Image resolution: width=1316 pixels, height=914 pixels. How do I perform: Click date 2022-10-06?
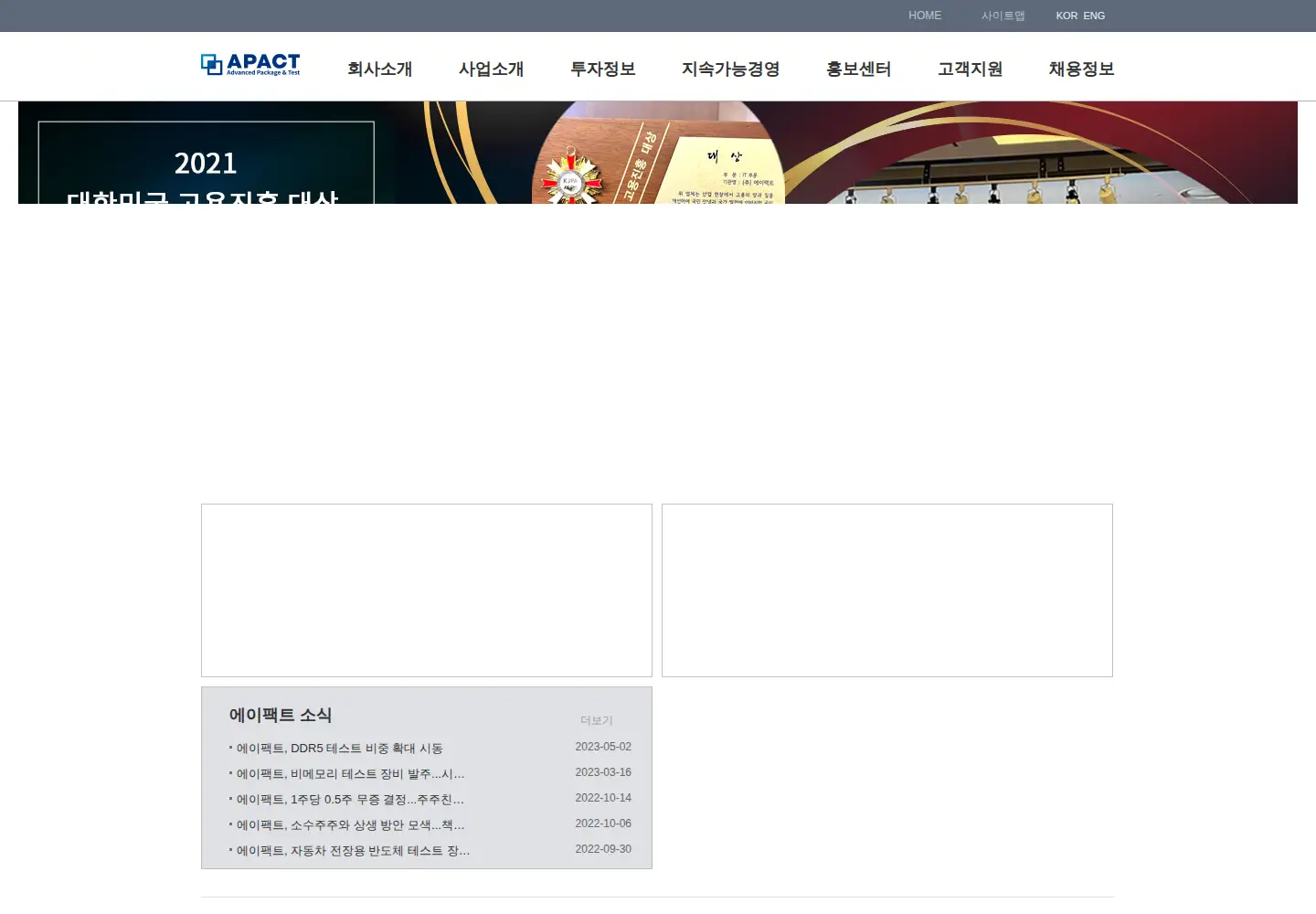(603, 824)
